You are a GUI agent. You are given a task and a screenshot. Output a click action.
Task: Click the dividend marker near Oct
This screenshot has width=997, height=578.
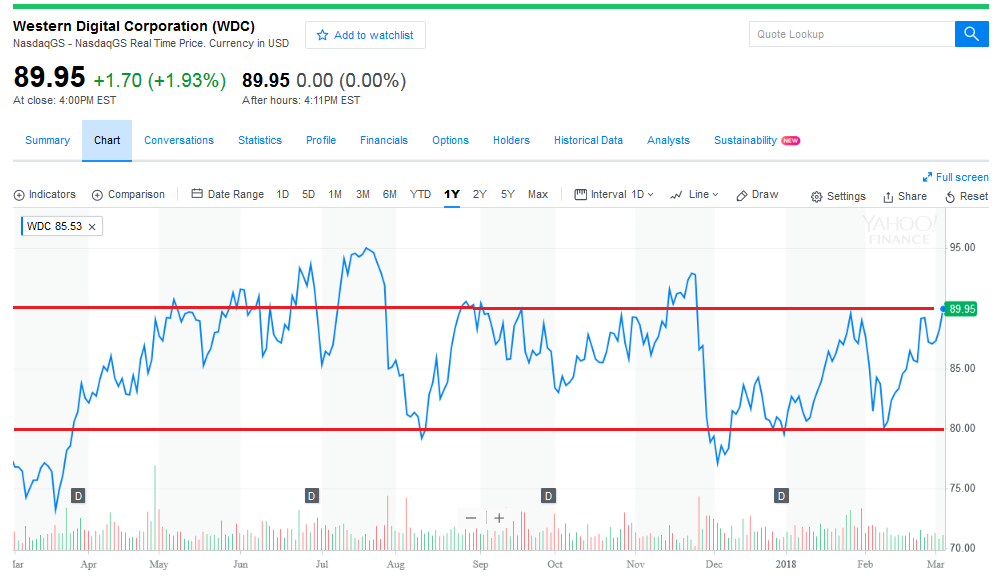(x=548, y=496)
